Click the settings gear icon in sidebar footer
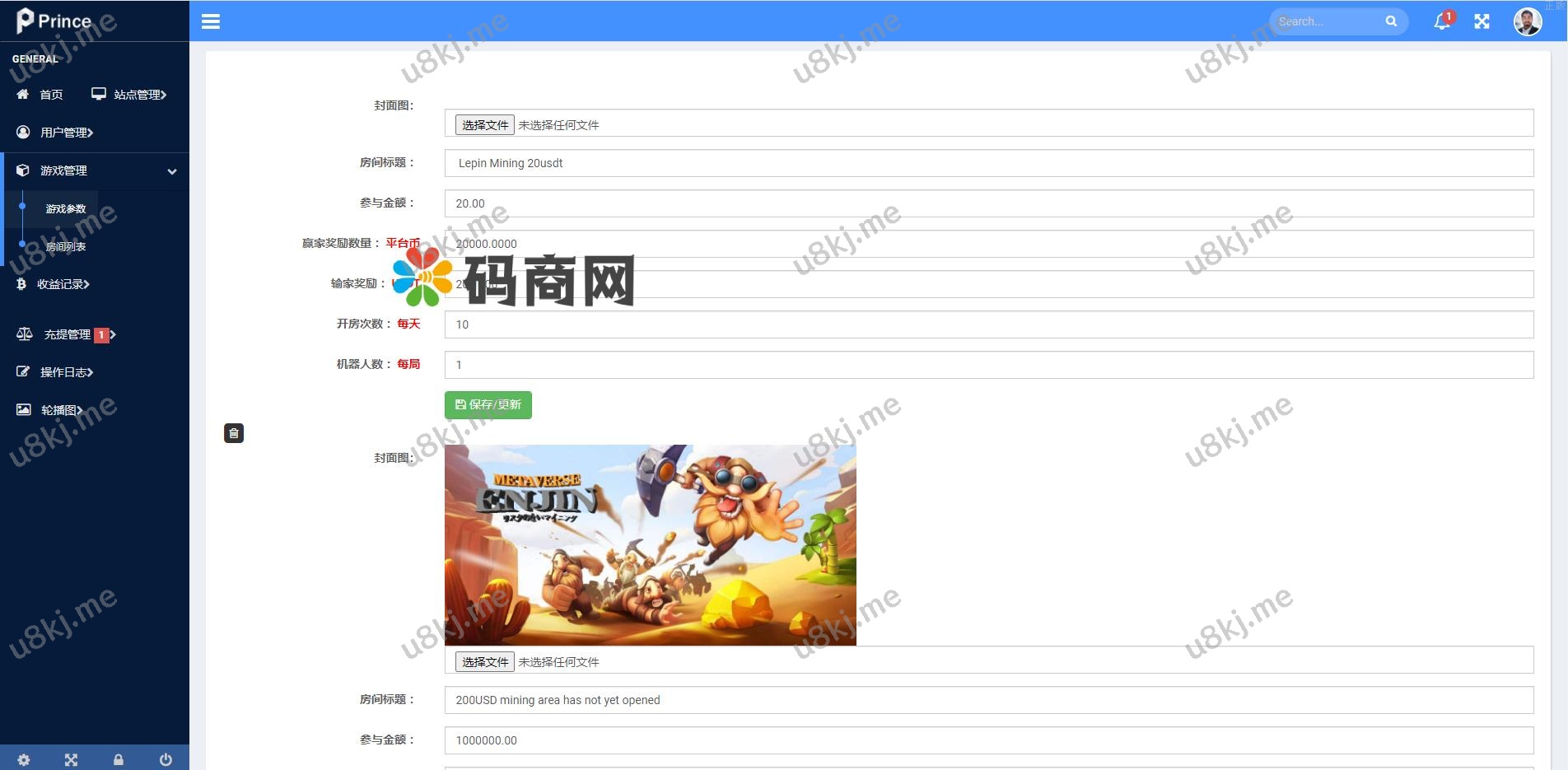The height and width of the screenshot is (770, 1568). (x=24, y=759)
